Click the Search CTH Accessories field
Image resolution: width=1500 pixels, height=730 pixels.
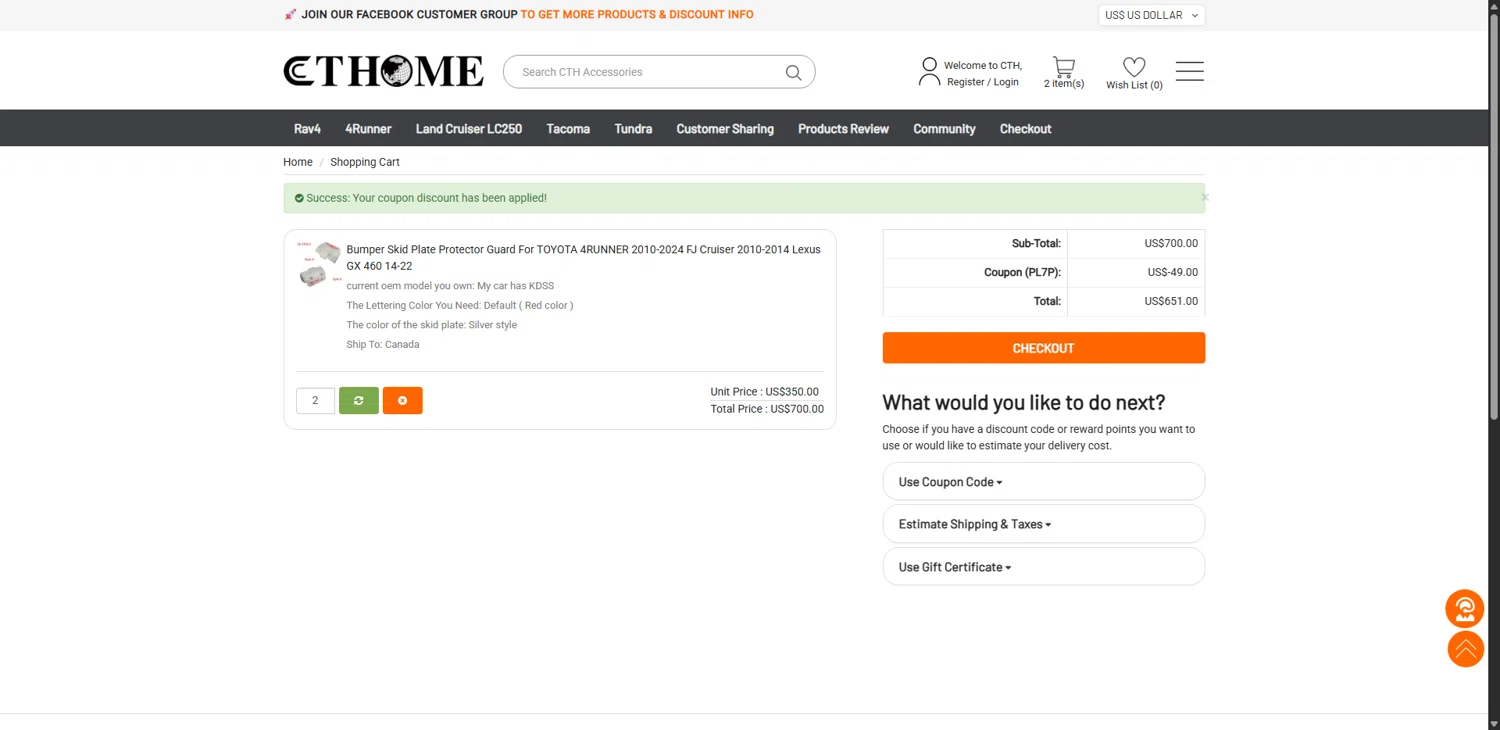pyautogui.click(x=650, y=72)
